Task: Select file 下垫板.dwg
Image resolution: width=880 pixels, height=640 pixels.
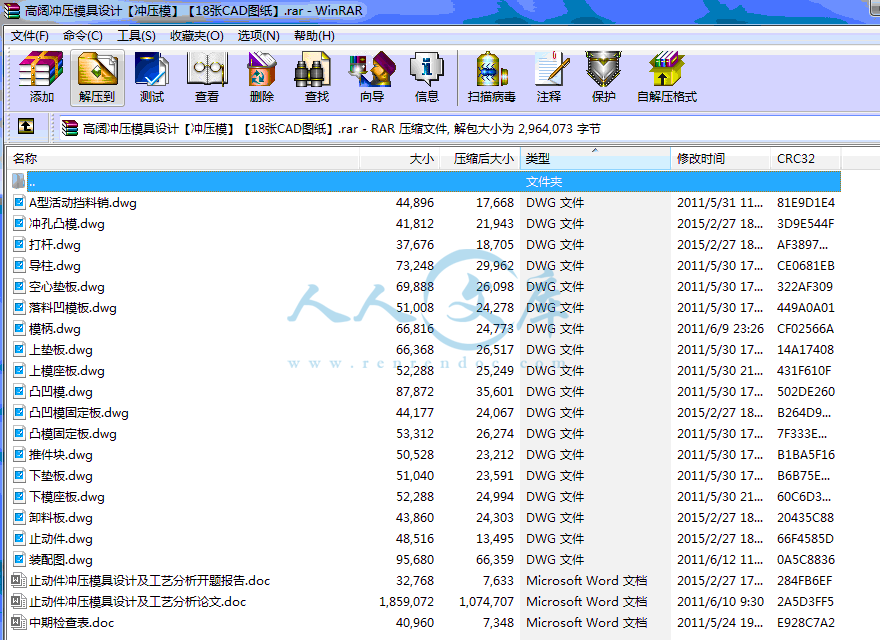Action: (x=61, y=476)
